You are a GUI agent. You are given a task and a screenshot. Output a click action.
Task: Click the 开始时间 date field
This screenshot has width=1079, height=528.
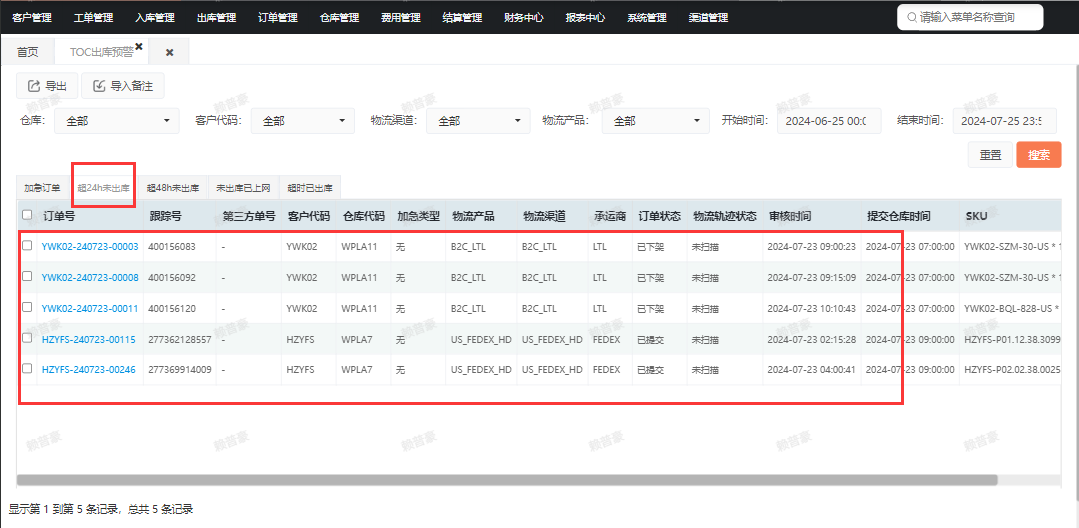pyautogui.click(x=829, y=120)
